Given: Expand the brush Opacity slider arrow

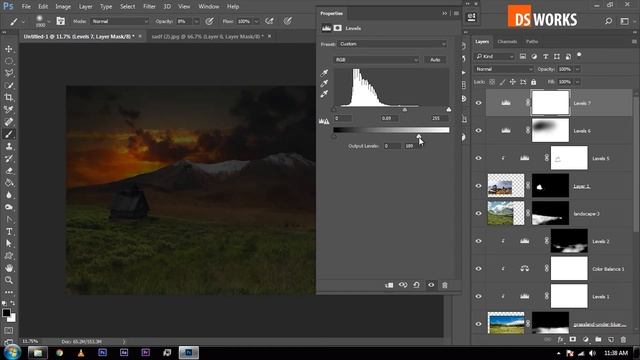Looking at the screenshot, I should pos(196,21).
